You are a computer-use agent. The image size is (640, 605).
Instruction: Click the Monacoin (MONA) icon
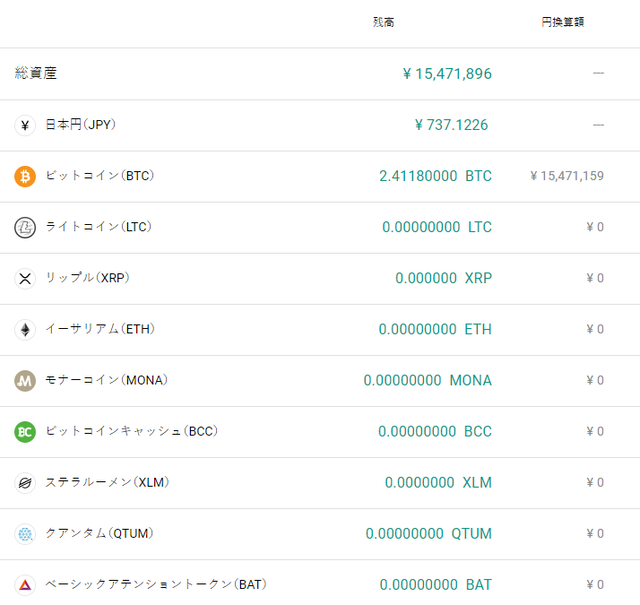pos(25,381)
